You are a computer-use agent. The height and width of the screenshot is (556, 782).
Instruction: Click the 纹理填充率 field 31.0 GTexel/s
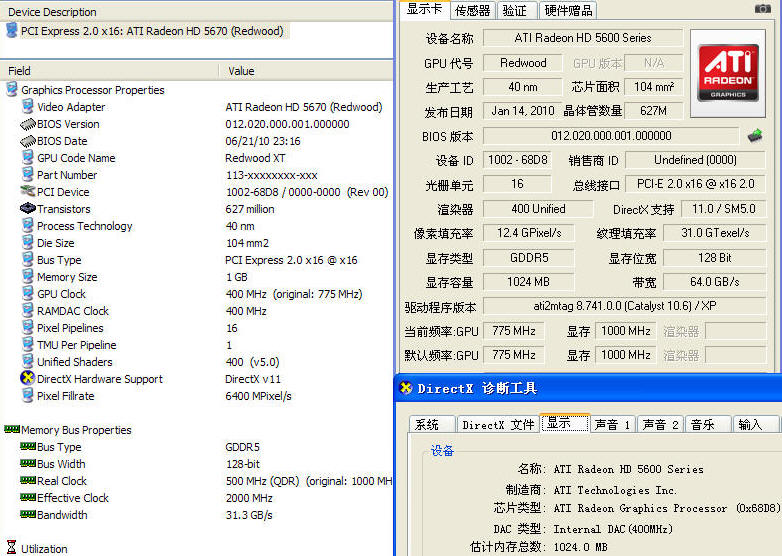tap(714, 233)
